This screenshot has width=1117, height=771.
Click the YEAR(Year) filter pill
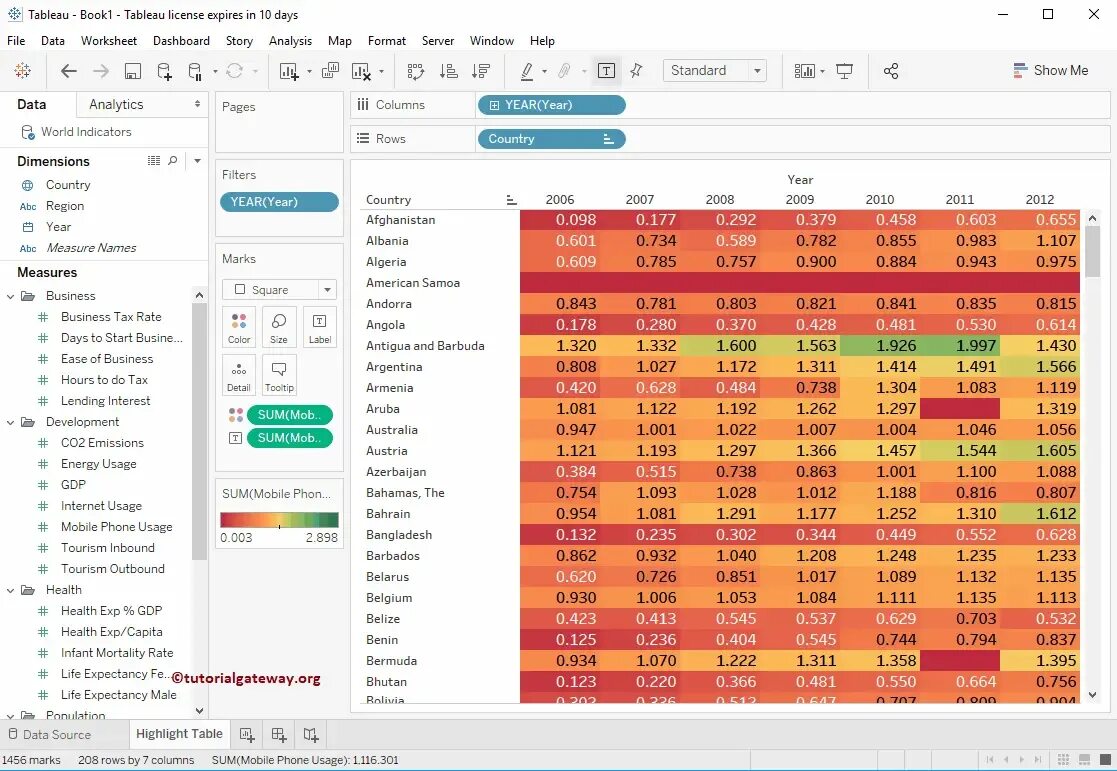[279, 202]
